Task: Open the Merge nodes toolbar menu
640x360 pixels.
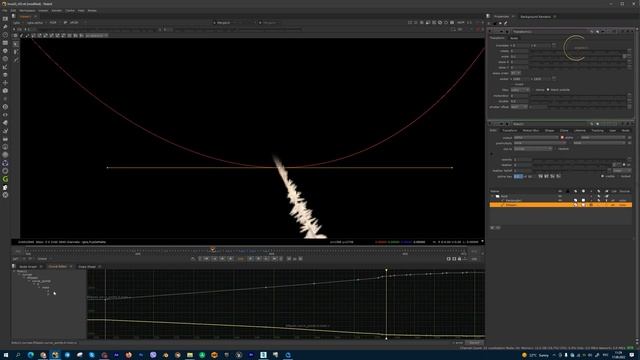Action: pos(5,75)
